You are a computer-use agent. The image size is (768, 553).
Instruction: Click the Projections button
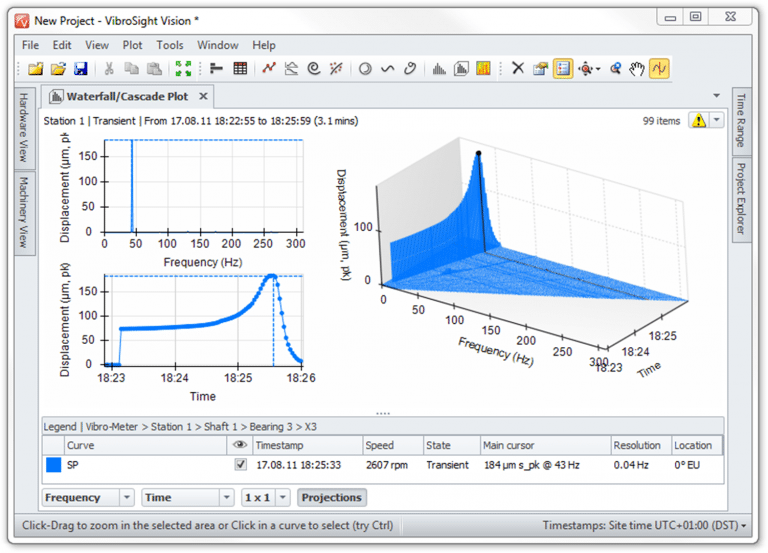[x=331, y=498]
